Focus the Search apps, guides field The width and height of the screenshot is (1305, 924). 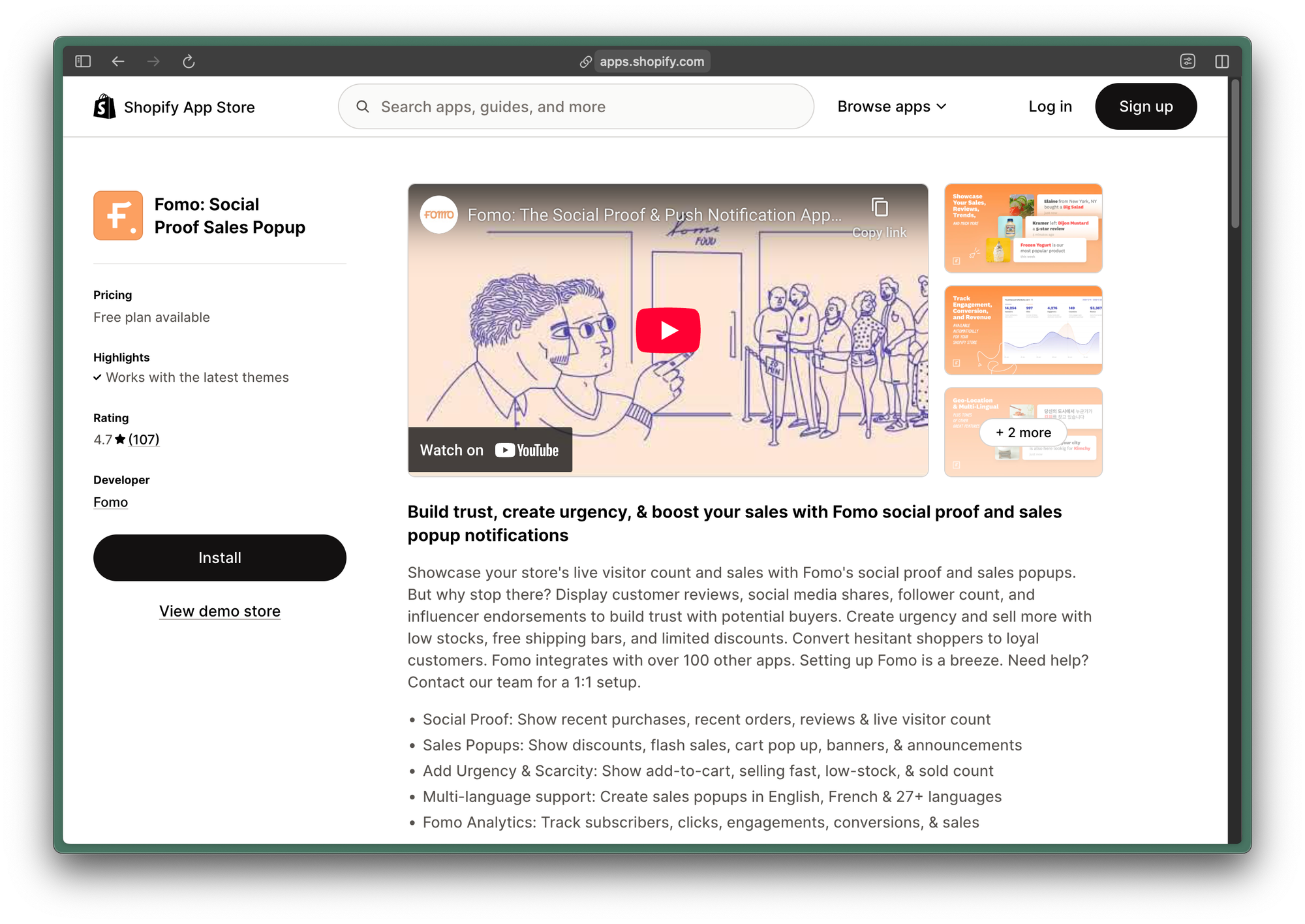[x=576, y=106]
